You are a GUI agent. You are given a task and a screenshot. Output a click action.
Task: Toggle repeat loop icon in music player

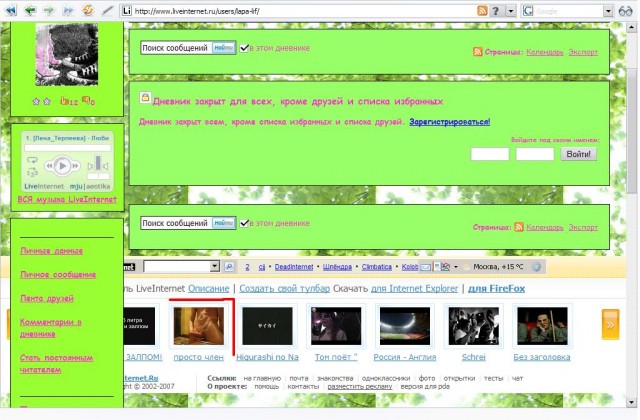(32, 160)
